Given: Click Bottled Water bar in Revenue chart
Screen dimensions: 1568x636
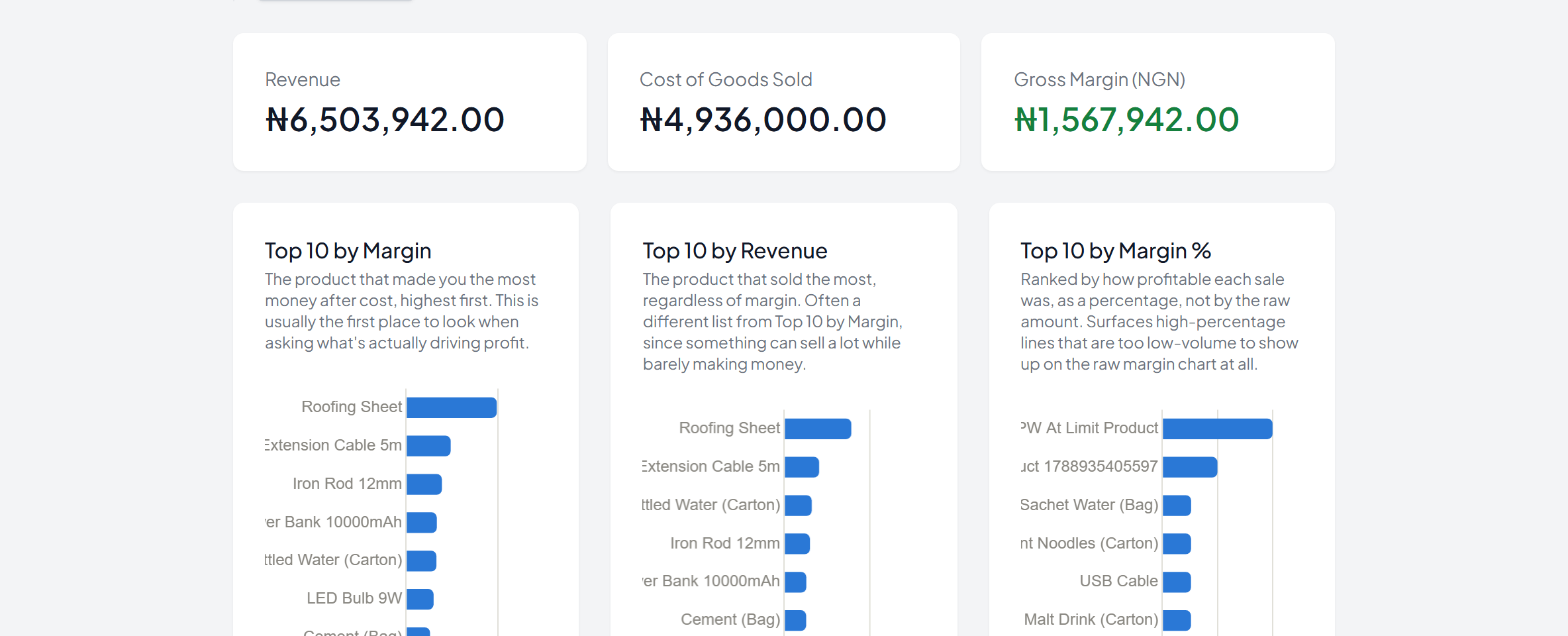Looking at the screenshot, I should (x=798, y=505).
